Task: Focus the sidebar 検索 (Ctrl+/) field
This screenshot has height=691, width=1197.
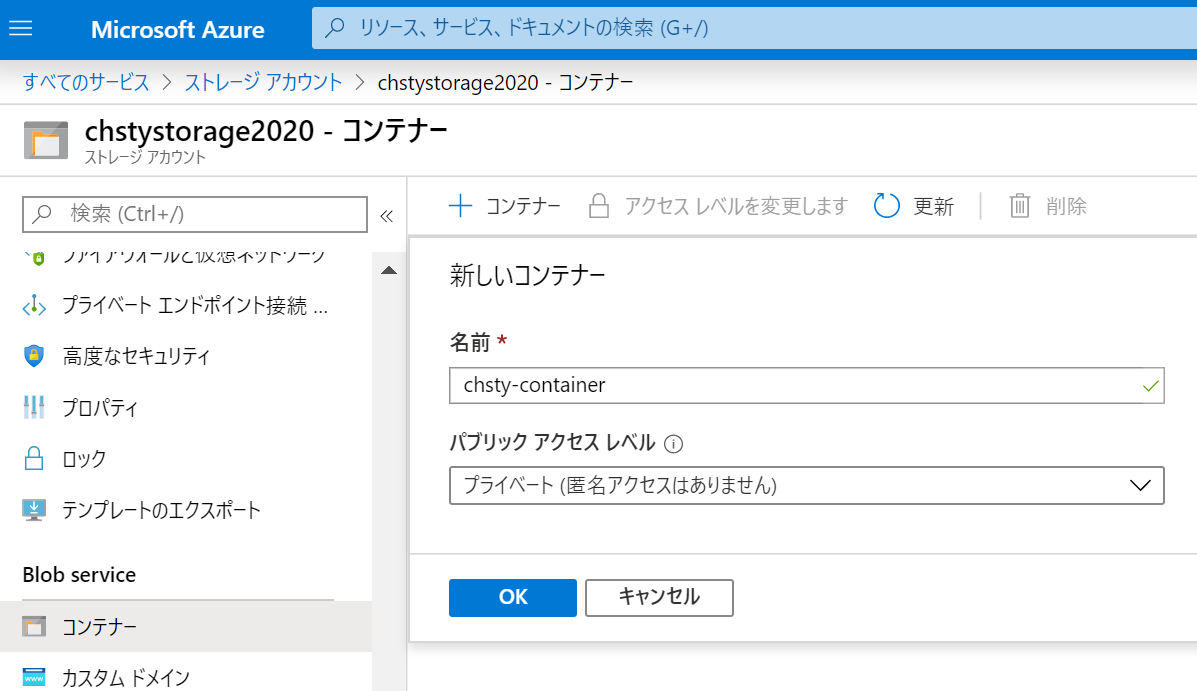Action: (195, 214)
